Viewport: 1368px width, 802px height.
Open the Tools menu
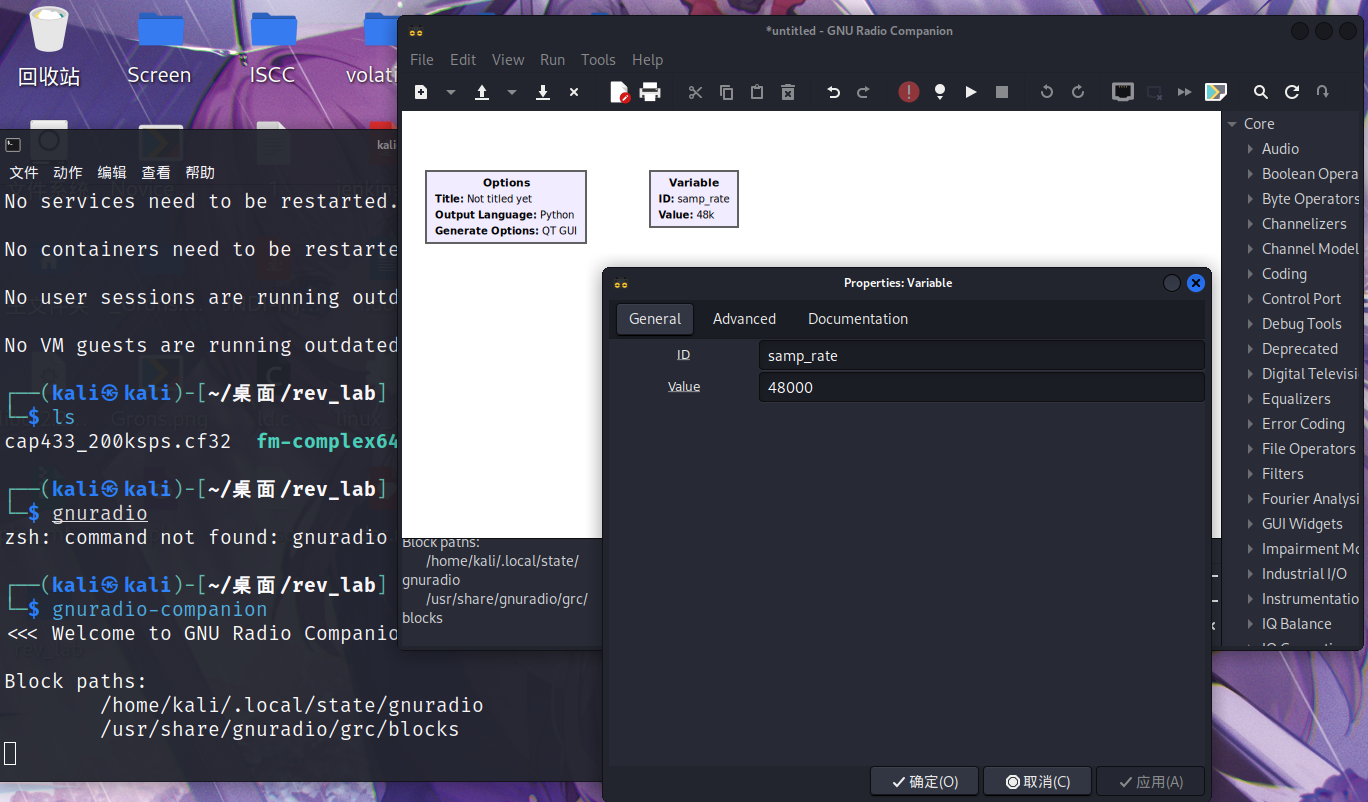pyautogui.click(x=598, y=60)
